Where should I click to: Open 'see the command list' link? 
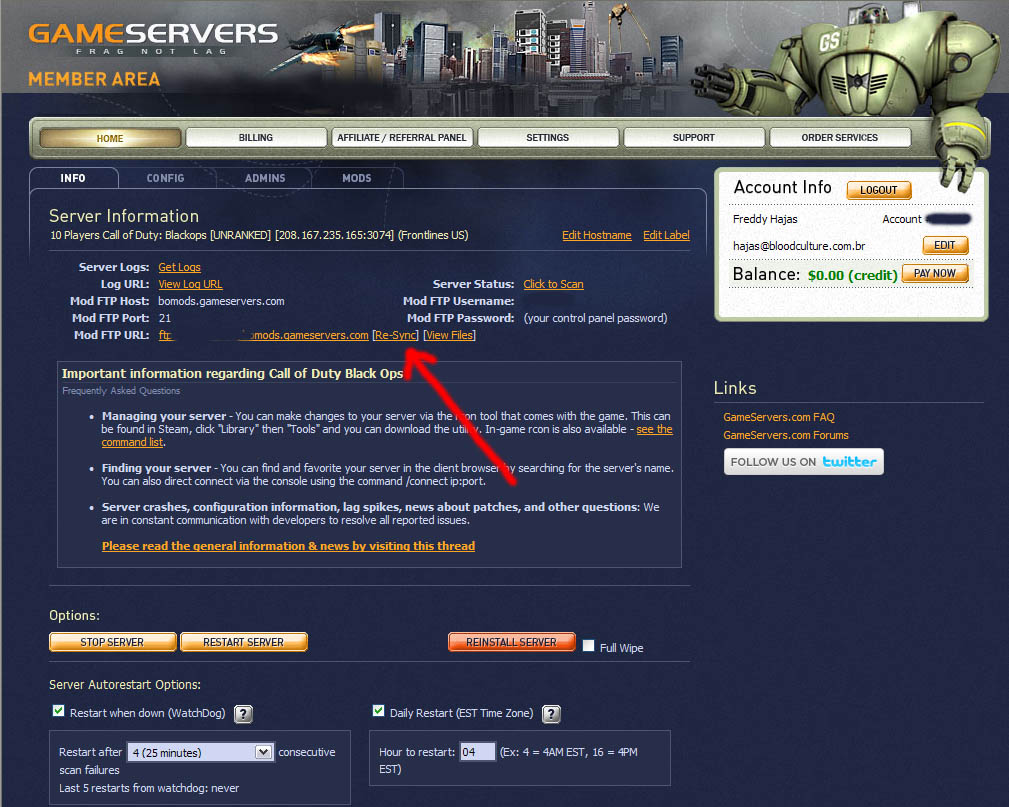(654, 429)
